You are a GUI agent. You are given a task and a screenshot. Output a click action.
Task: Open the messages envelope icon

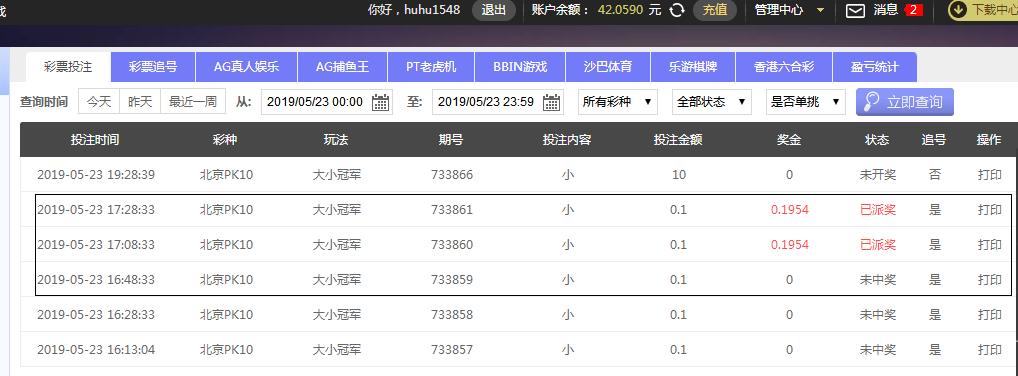856,10
